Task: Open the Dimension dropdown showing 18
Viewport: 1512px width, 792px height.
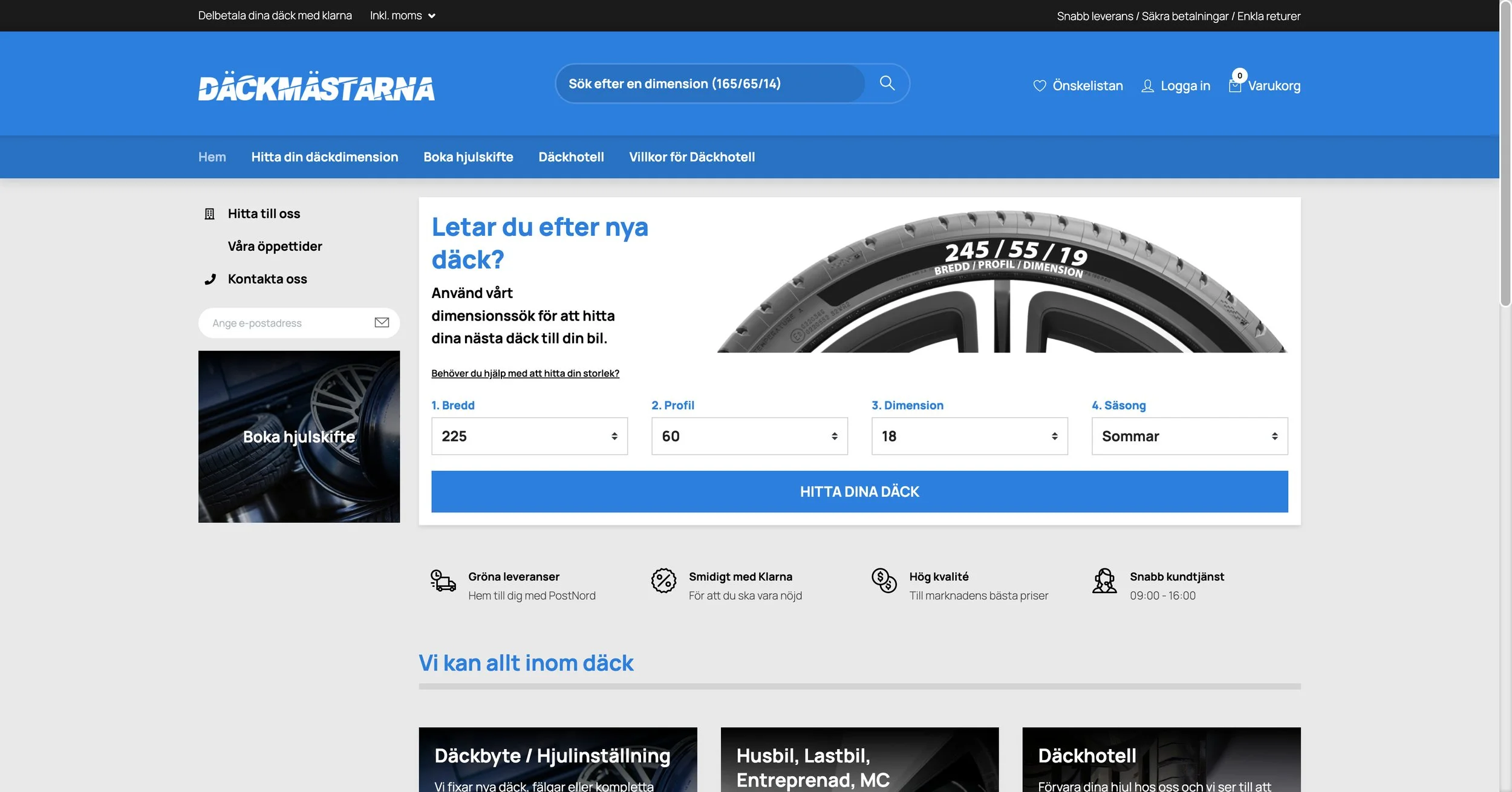Action: (969, 436)
